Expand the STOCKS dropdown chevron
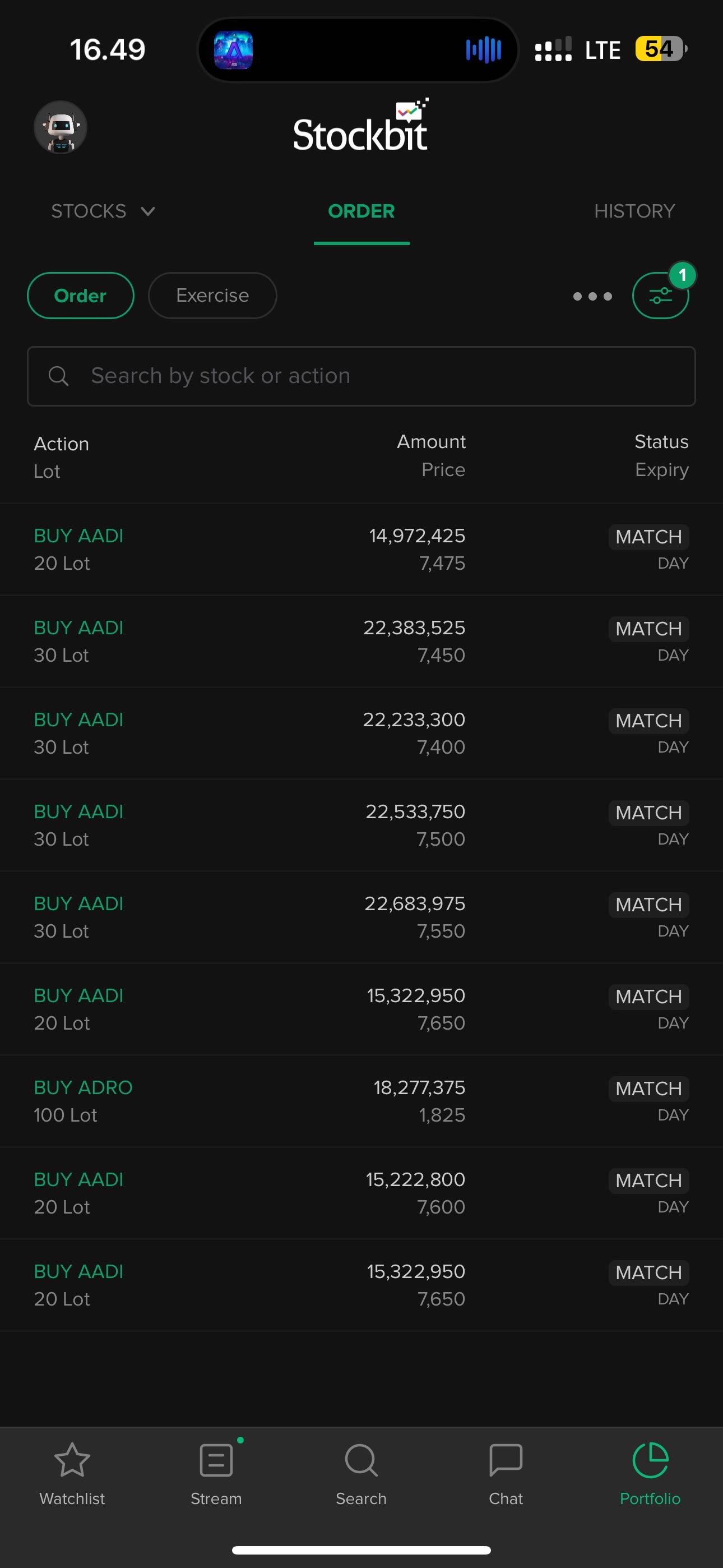723x1568 pixels. tap(148, 211)
